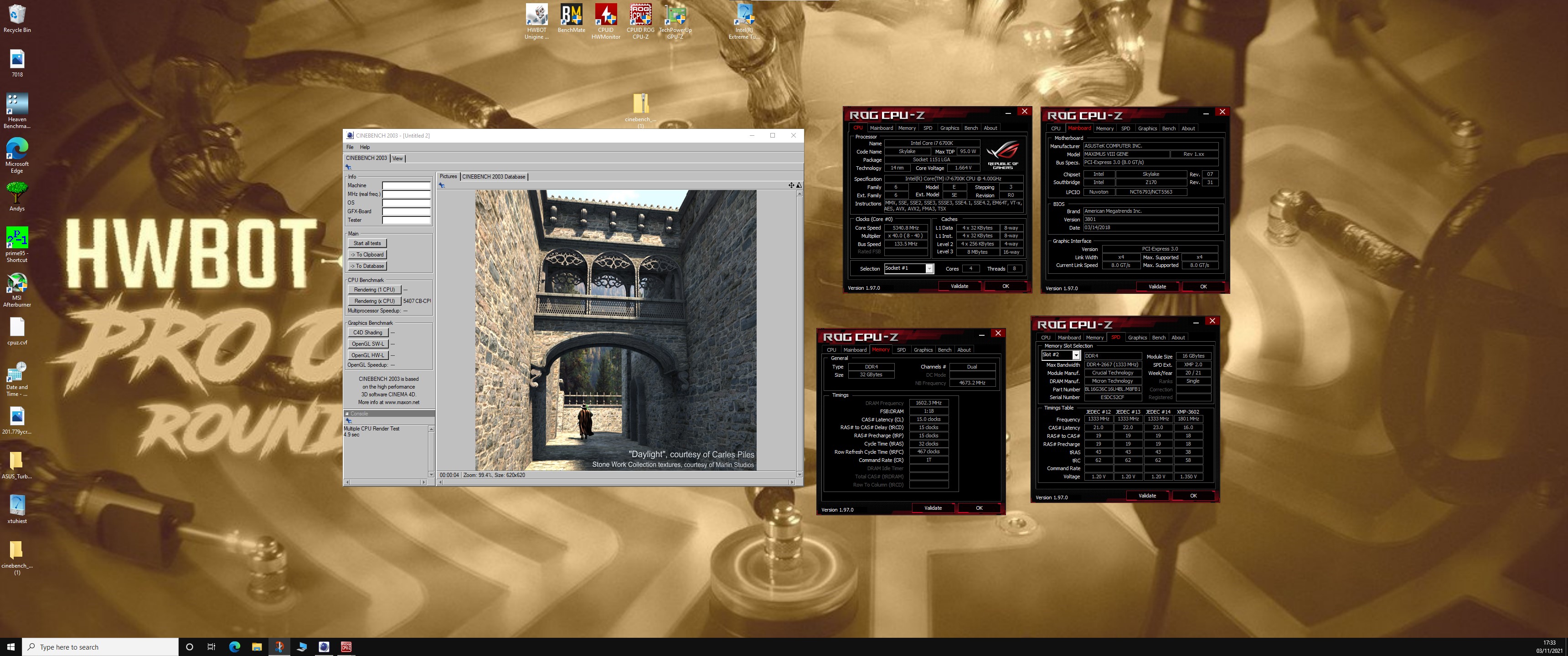Open File Explorer from the taskbar
Viewport: 1568px width, 656px height.
(256, 647)
